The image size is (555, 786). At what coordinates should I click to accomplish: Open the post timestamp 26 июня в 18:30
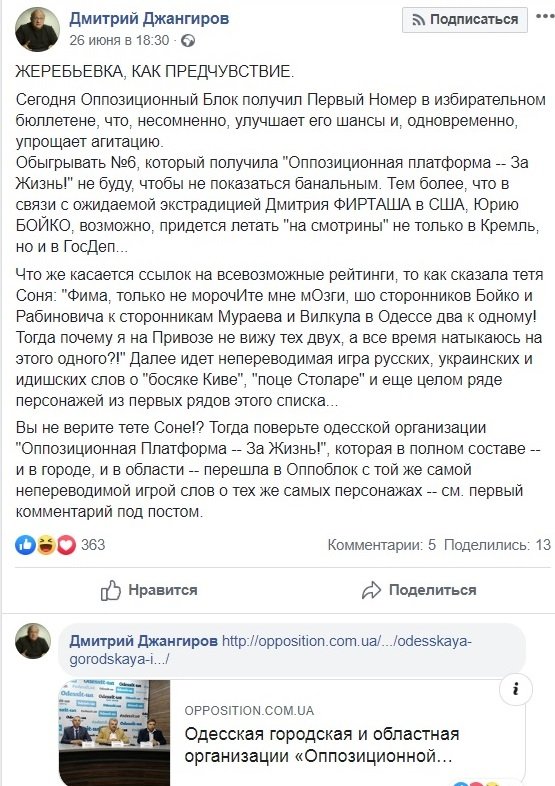tap(119, 40)
